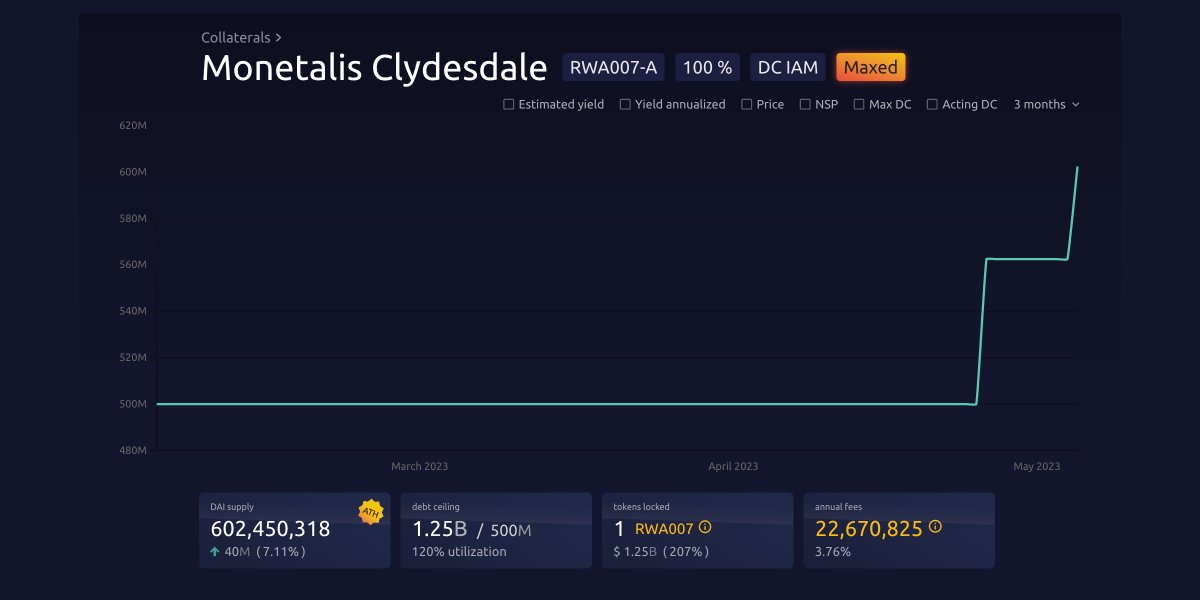The height and width of the screenshot is (600, 1200).
Task: Click the chart line plateau at 560M
Action: click(x=1027, y=259)
